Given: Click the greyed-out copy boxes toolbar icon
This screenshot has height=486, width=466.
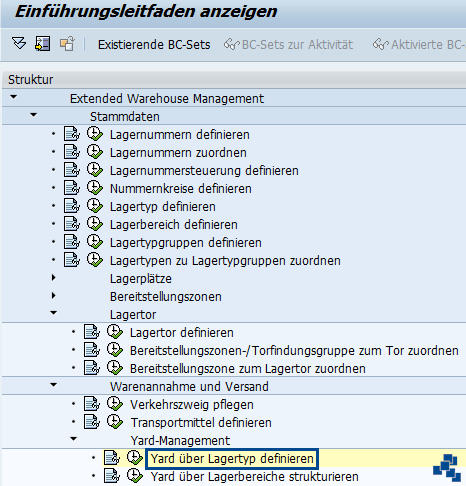Looking at the screenshot, I should [67, 44].
